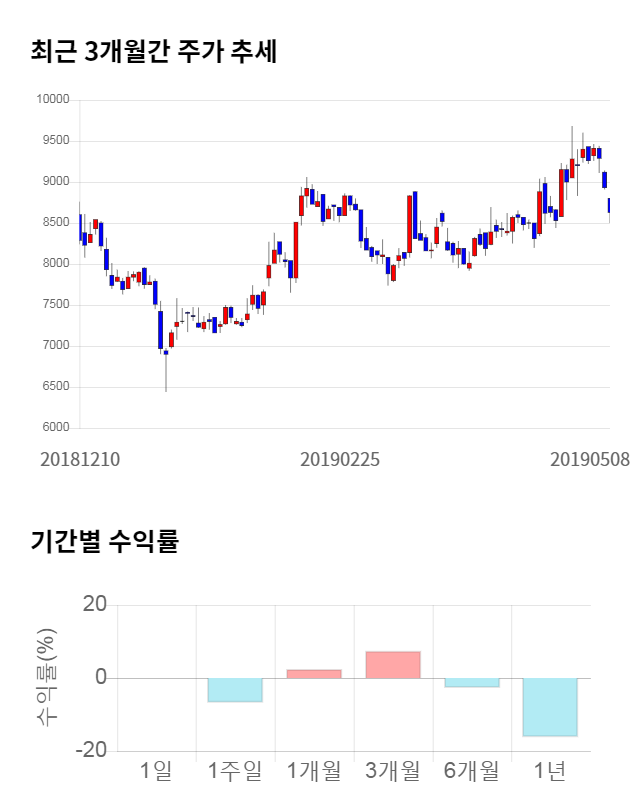
Task: Select the 20181210 date label
Action: (x=80, y=460)
